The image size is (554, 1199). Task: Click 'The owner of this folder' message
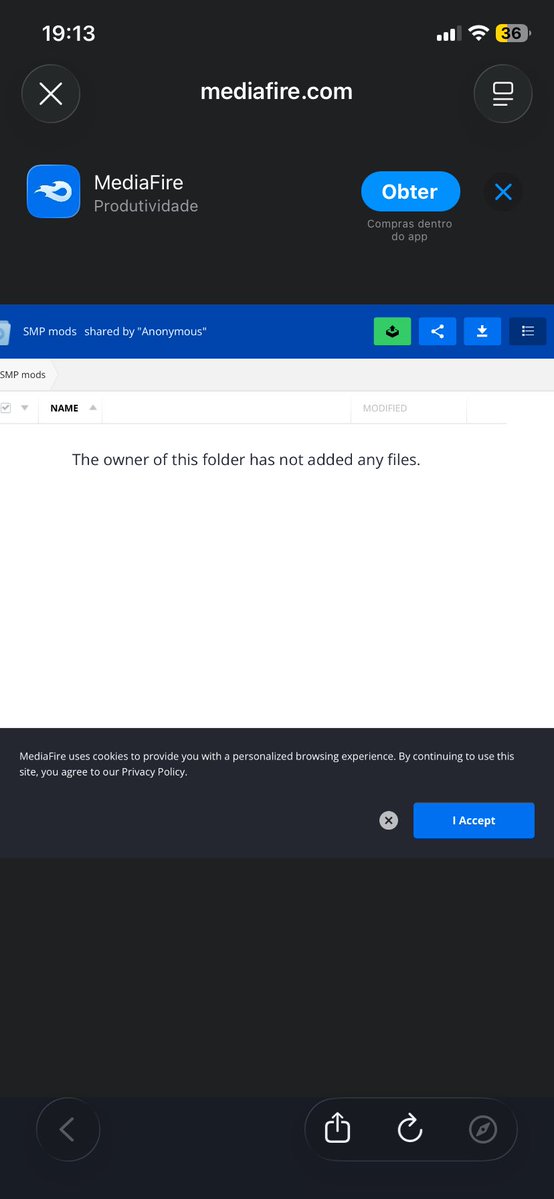pos(246,460)
